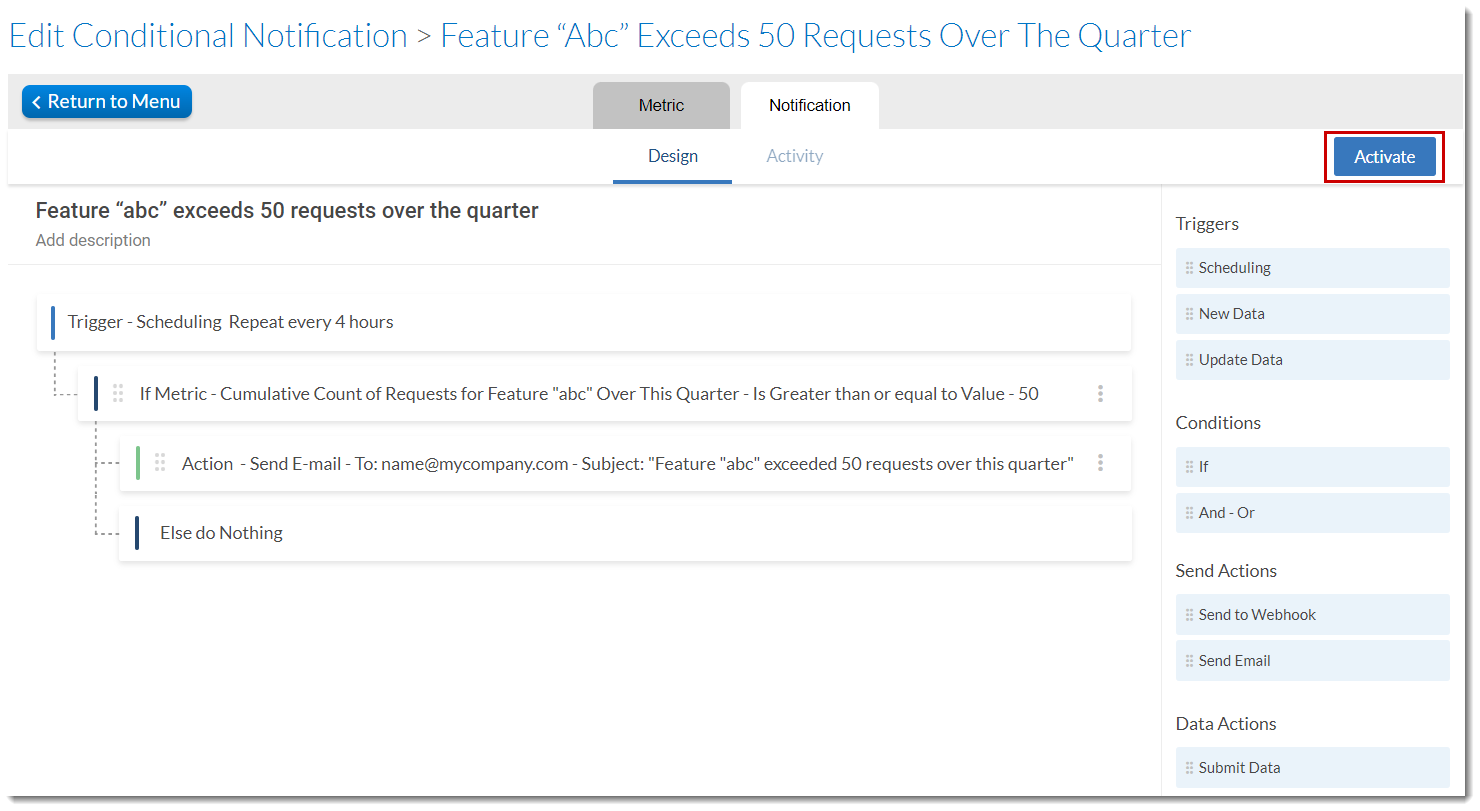
Task: Pick the If condition block
Action: point(1313,467)
